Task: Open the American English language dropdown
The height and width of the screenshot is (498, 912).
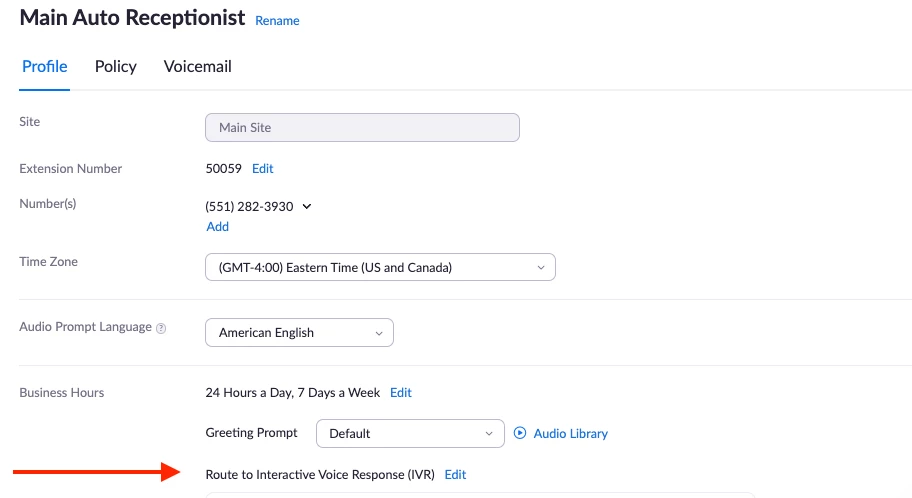Action: tap(299, 333)
